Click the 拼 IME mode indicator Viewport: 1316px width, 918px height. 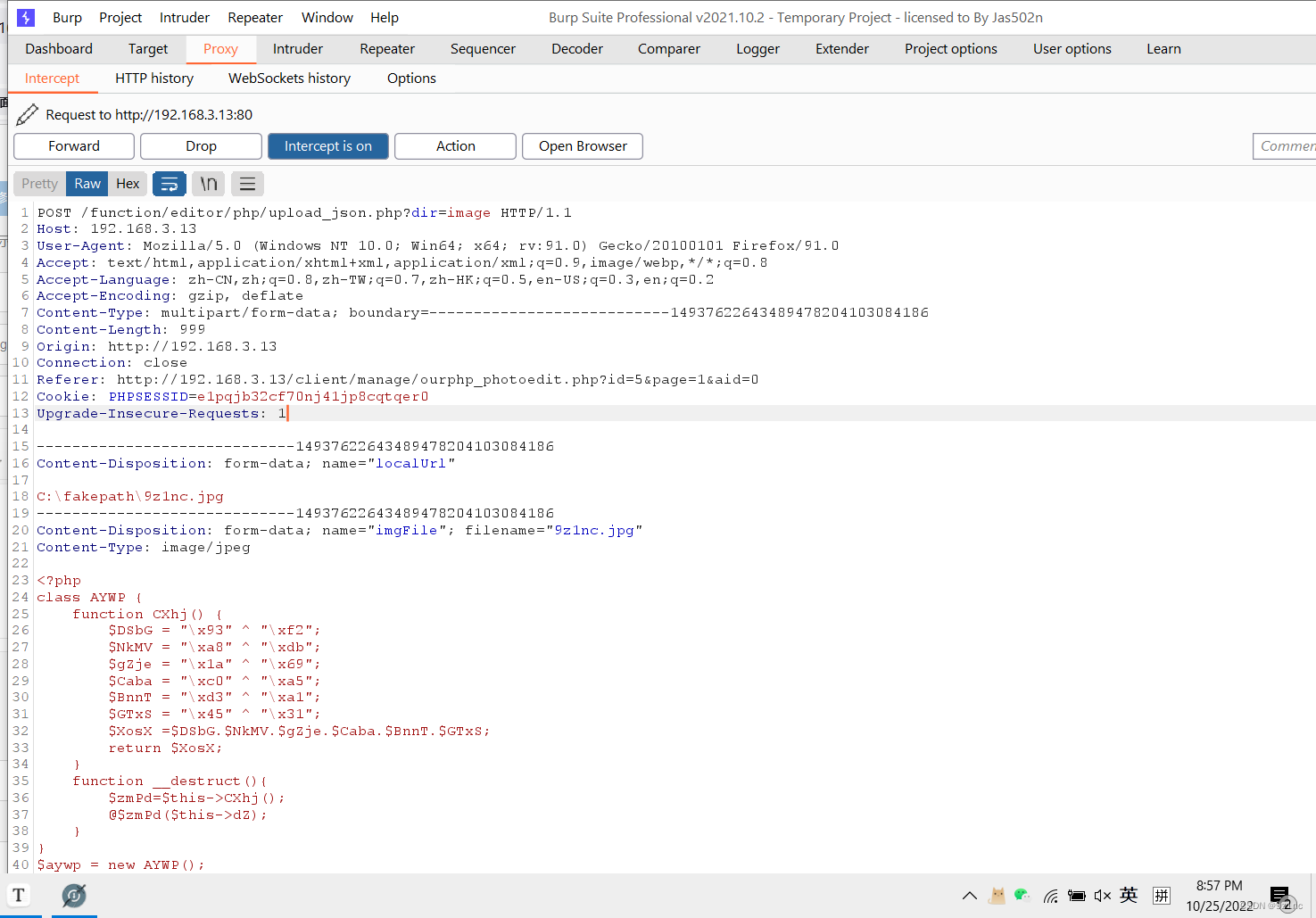pos(1162,896)
